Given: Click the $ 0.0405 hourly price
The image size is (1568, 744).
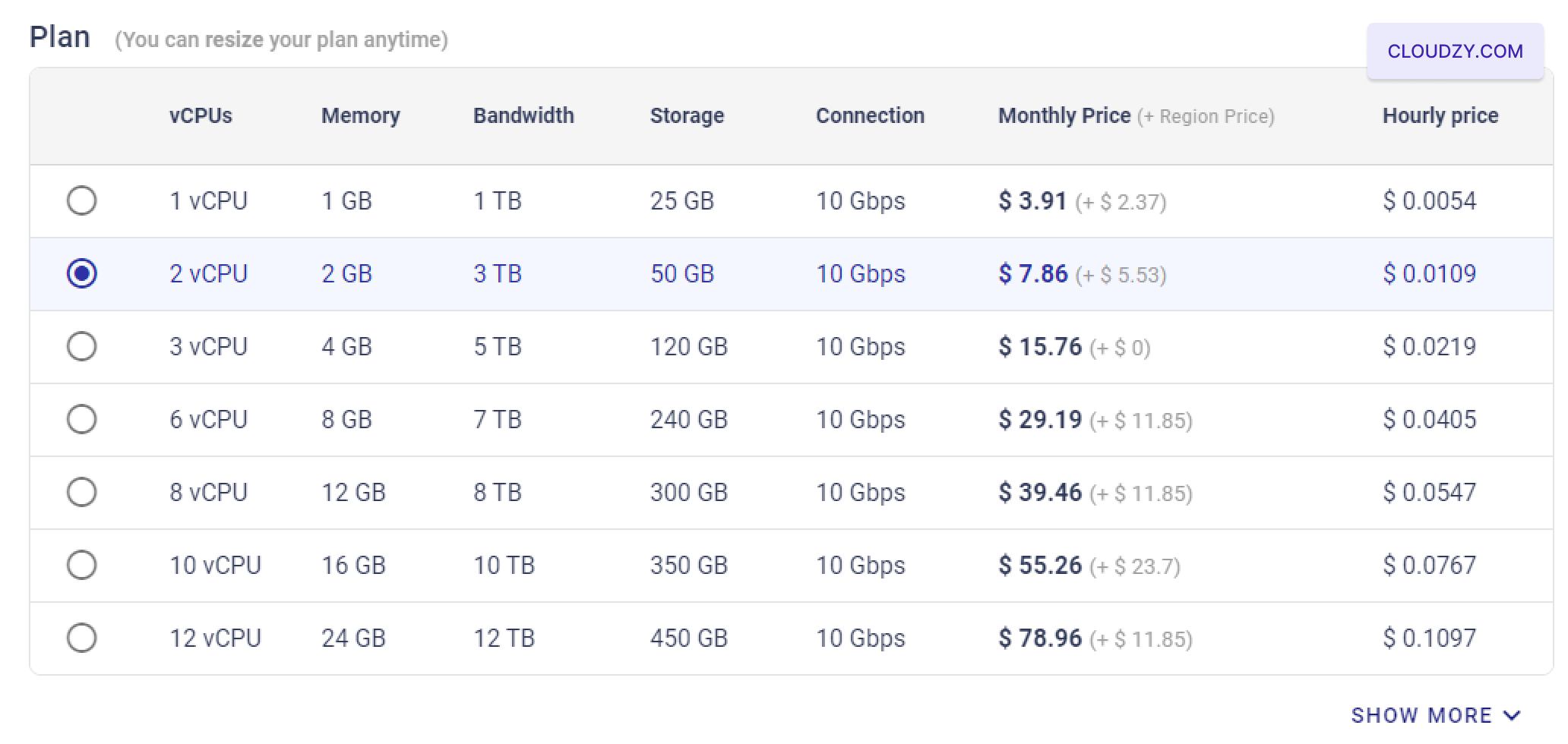Looking at the screenshot, I should [x=1429, y=420].
